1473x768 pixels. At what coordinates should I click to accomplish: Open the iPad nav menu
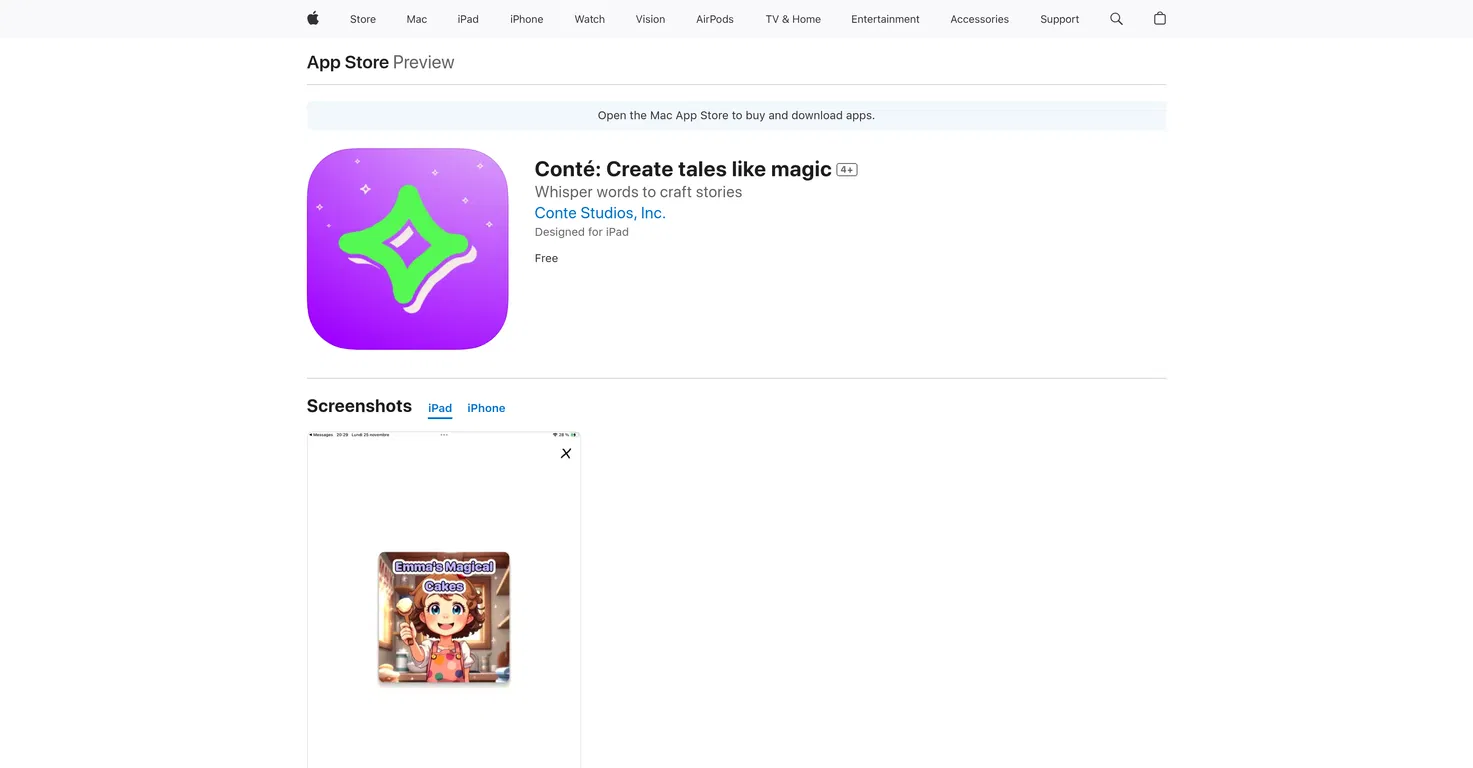point(468,19)
